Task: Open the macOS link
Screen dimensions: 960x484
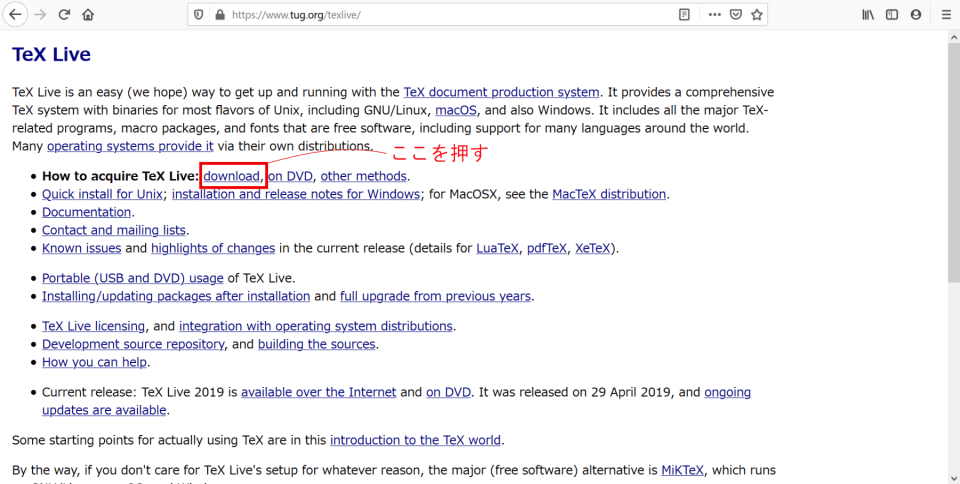Action: [456, 111]
